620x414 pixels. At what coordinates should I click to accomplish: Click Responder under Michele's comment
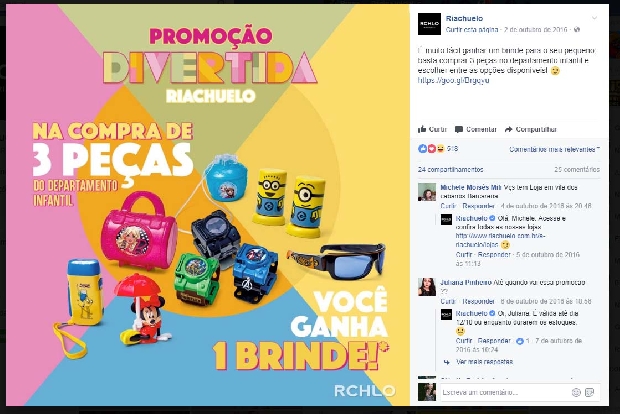(x=478, y=206)
